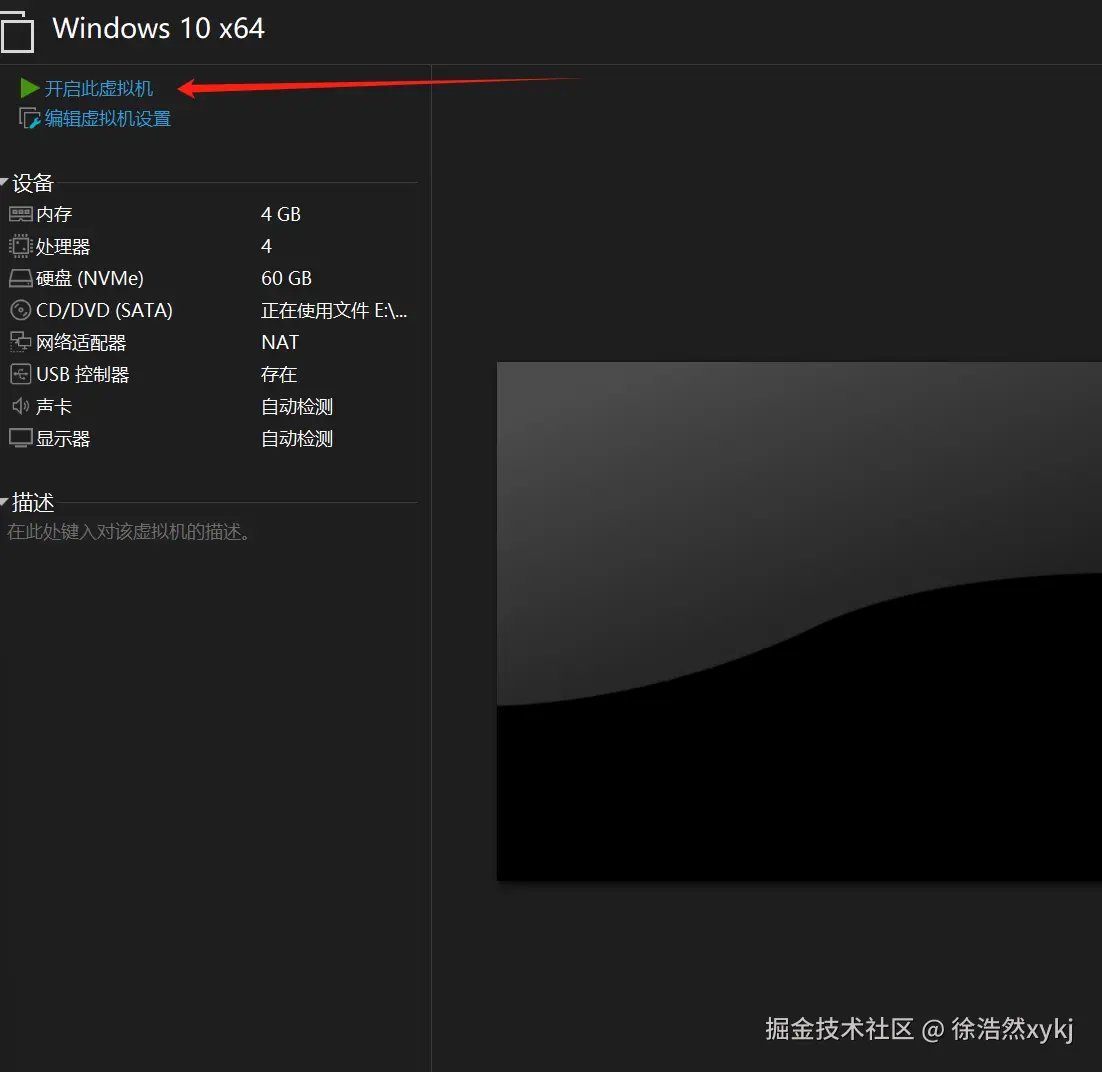Select the 声卡 device label
This screenshot has width=1102, height=1072.
coord(54,406)
